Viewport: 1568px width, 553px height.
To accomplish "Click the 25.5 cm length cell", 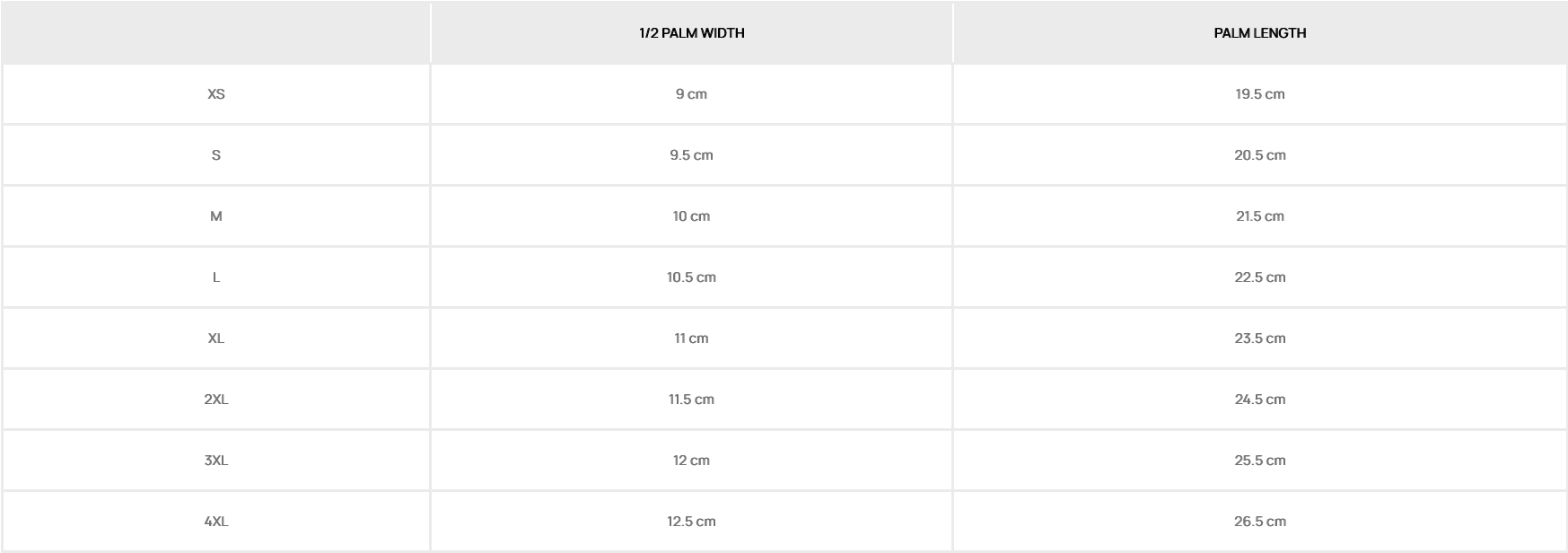I will coord(1259,461).
